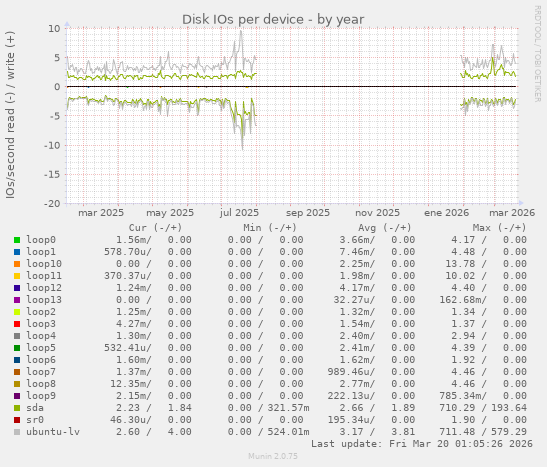
Task: Select the 'loop6' device label
Action: 41,360
